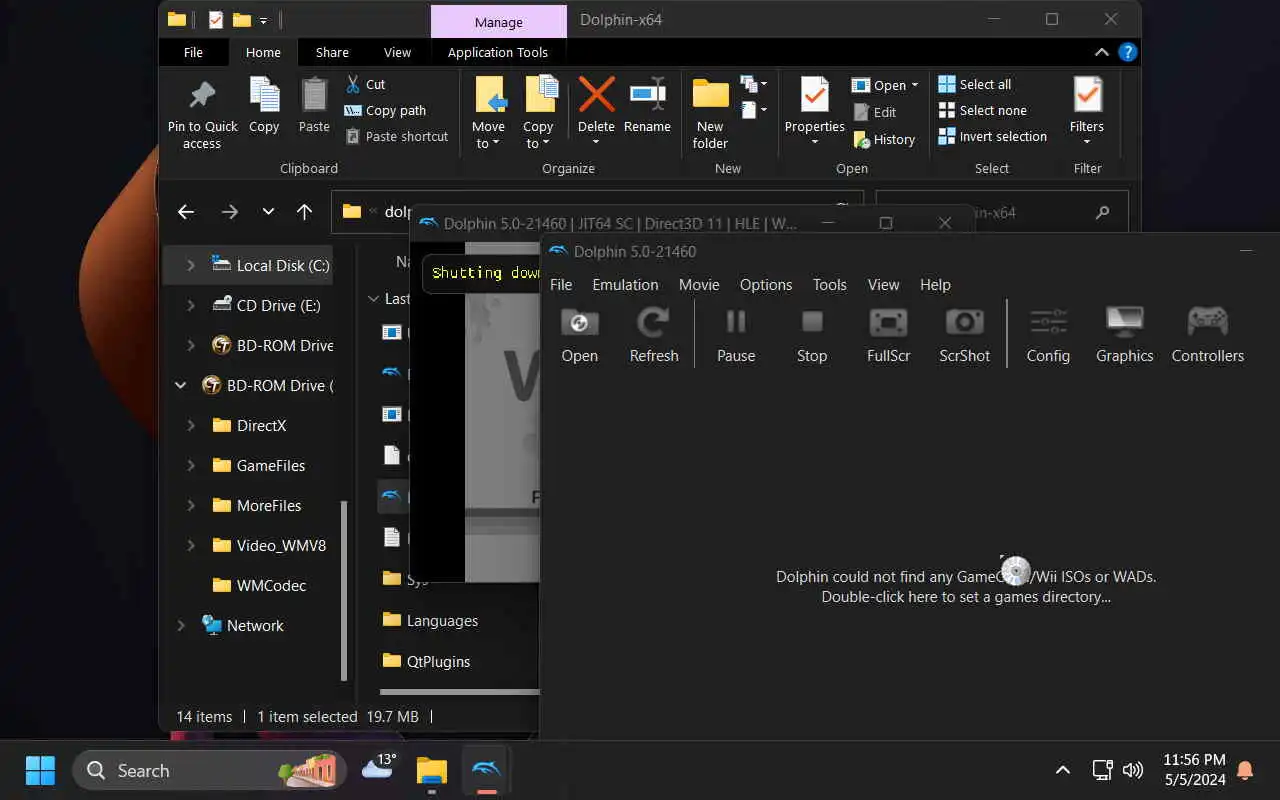Click Pin to Quick access in Explorer
The height and width of the screenshot is (800, 1280).
tap(202, 114)
